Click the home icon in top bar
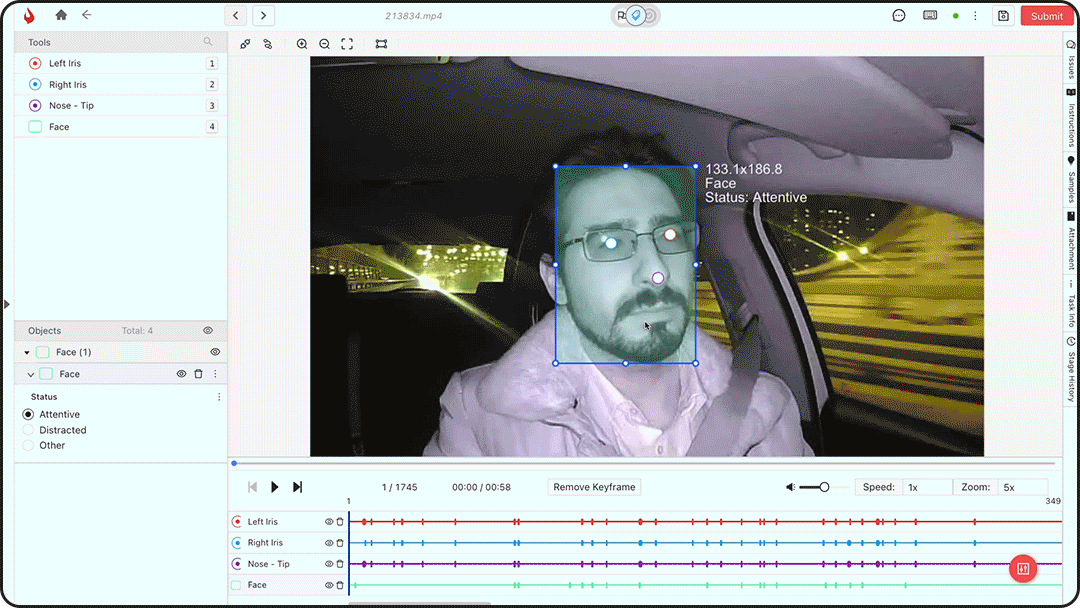 coord(62,15)
